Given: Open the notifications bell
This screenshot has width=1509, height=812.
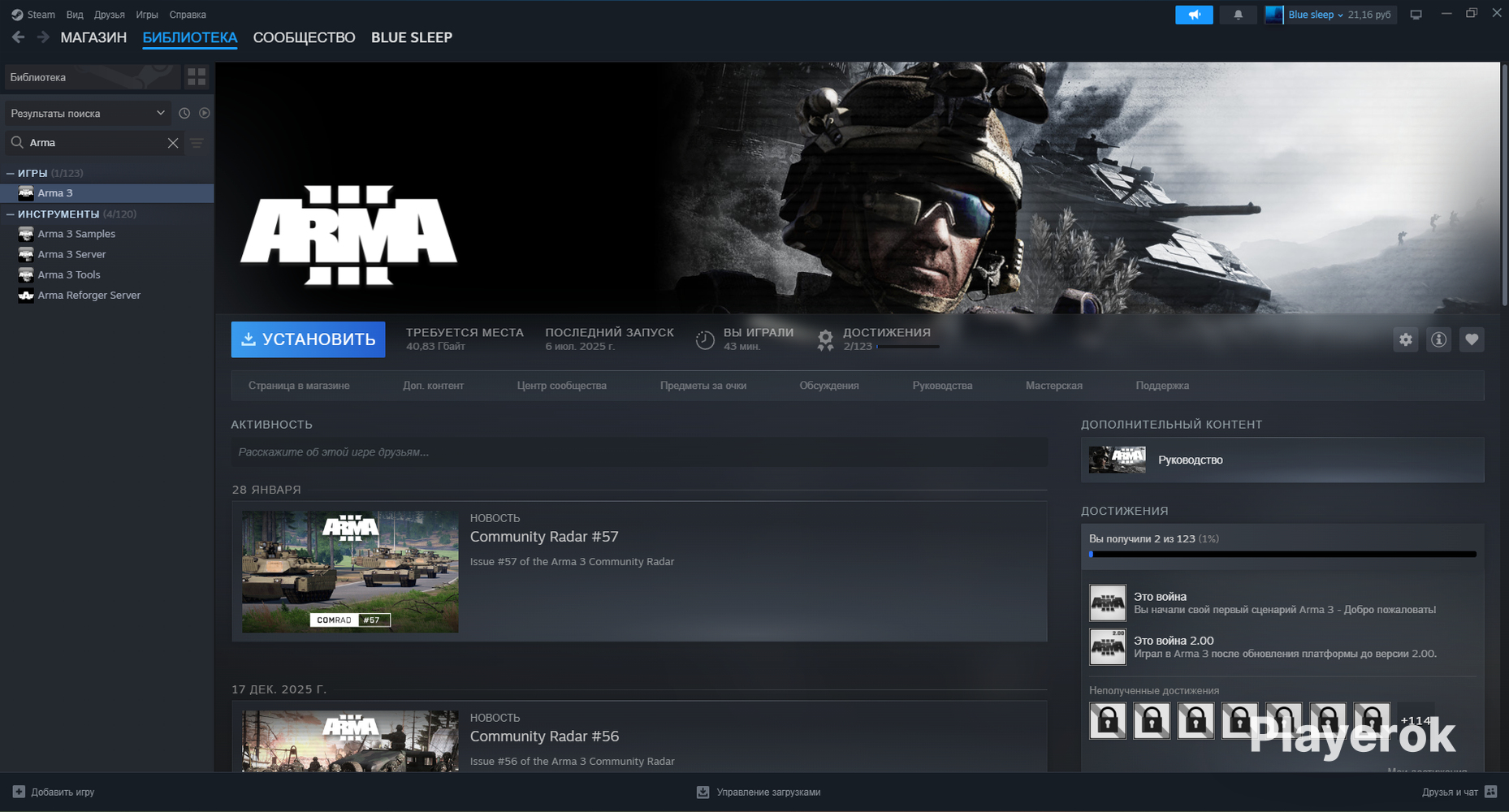Looking at the screenshot, I should pos(1238,15).
